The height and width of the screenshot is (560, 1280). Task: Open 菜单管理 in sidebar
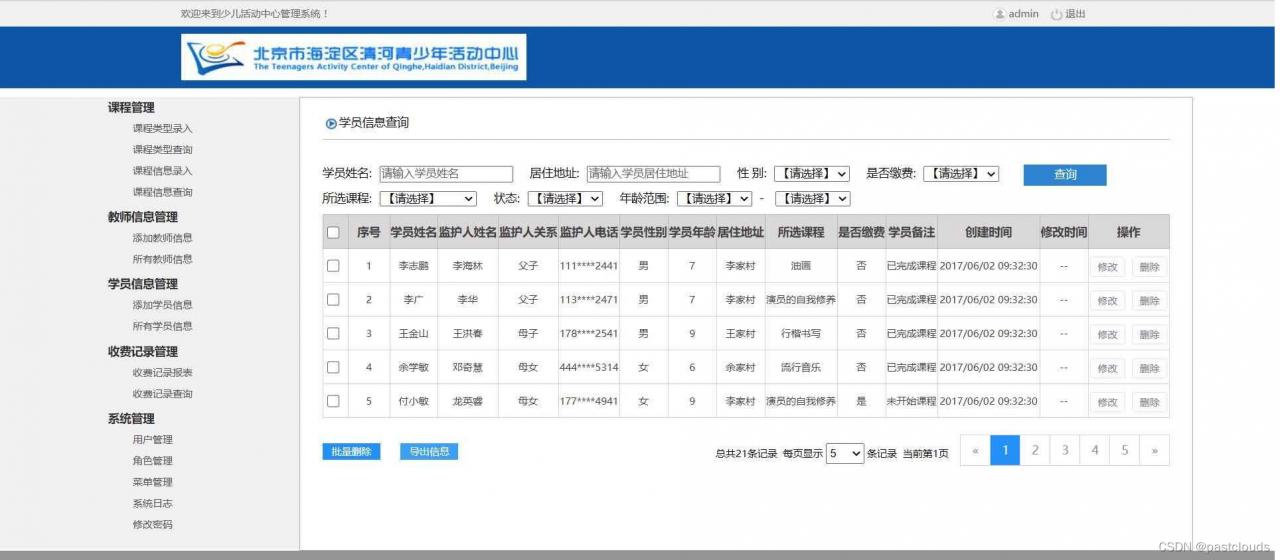tap(152, 482)
